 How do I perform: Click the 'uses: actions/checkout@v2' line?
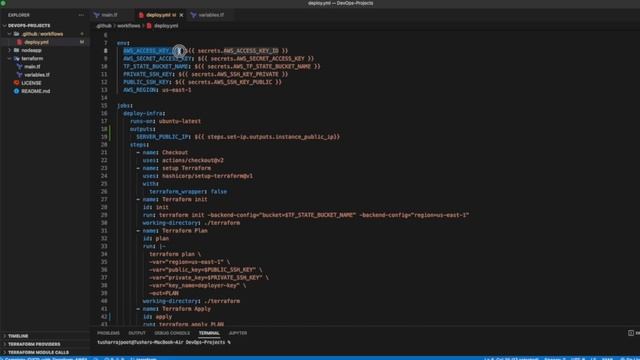(183, 160)
